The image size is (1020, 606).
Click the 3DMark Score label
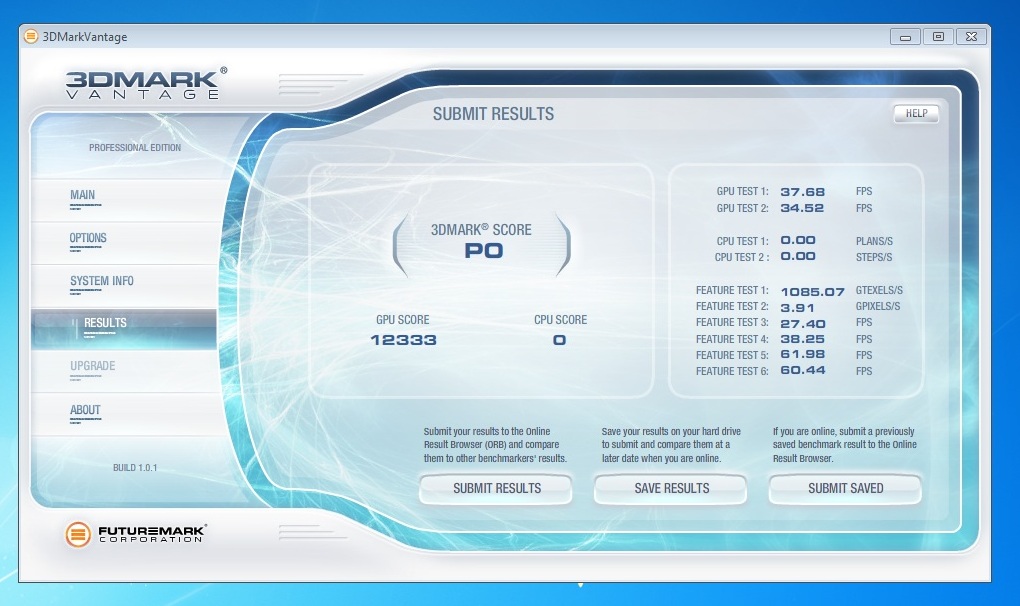coord(481,230)
